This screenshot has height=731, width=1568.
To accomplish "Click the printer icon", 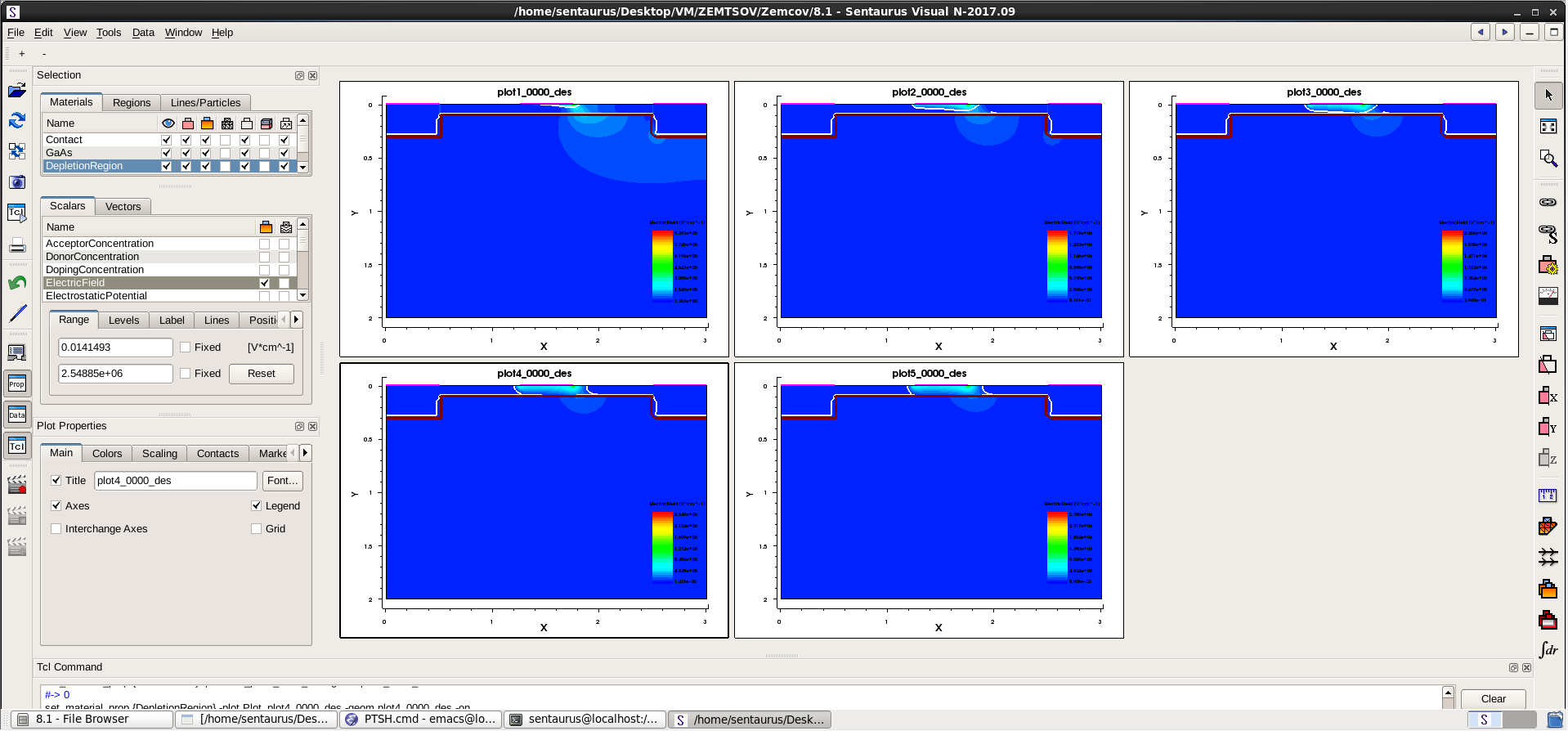I will [16, 246].
